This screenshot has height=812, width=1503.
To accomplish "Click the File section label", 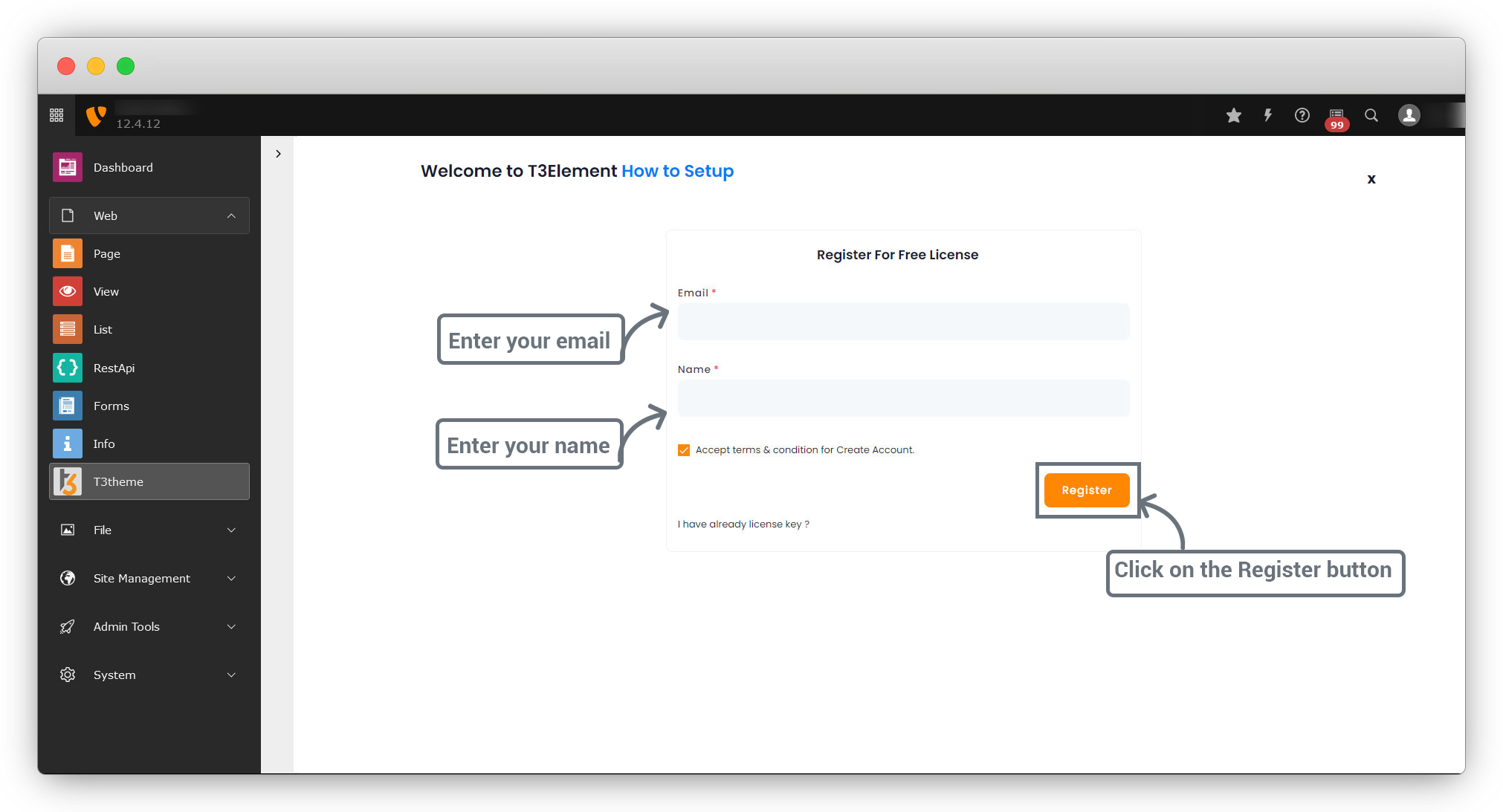I will pos(103,530).
